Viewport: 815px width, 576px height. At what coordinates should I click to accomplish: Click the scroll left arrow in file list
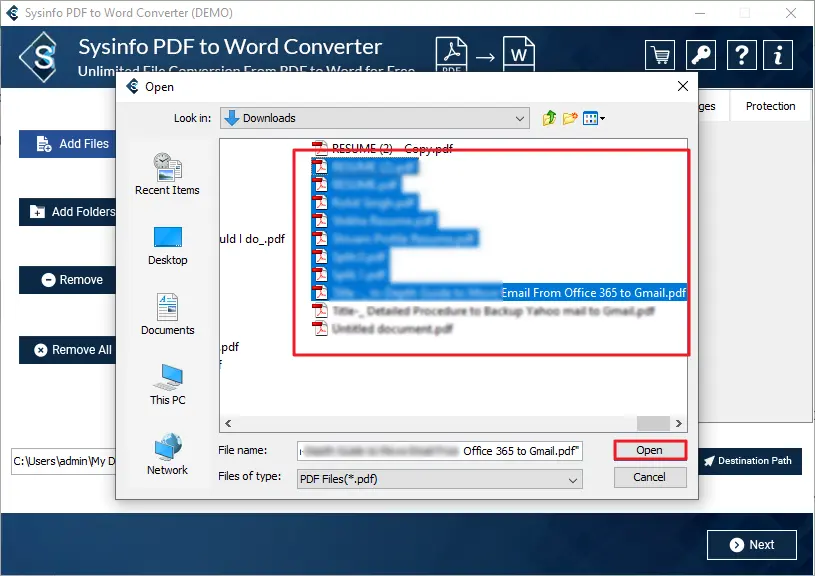[228, 424]
